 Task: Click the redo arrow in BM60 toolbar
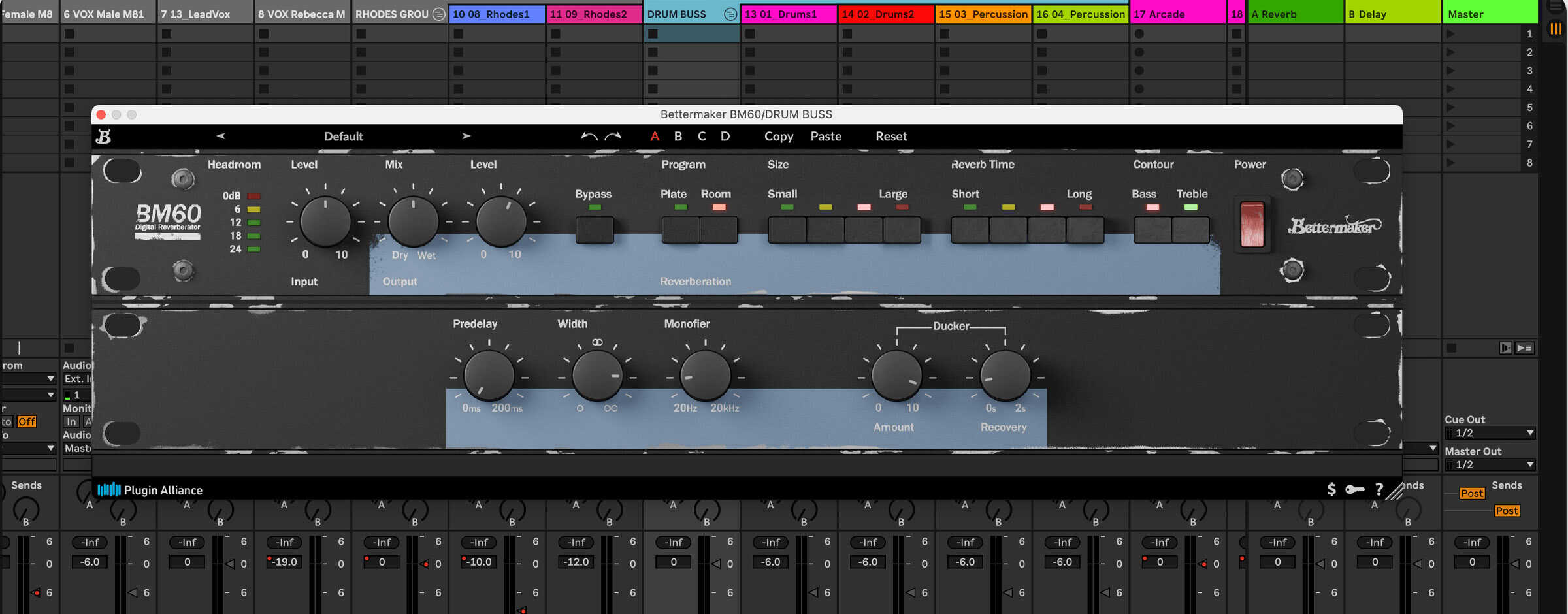click(x=613, y=136)
